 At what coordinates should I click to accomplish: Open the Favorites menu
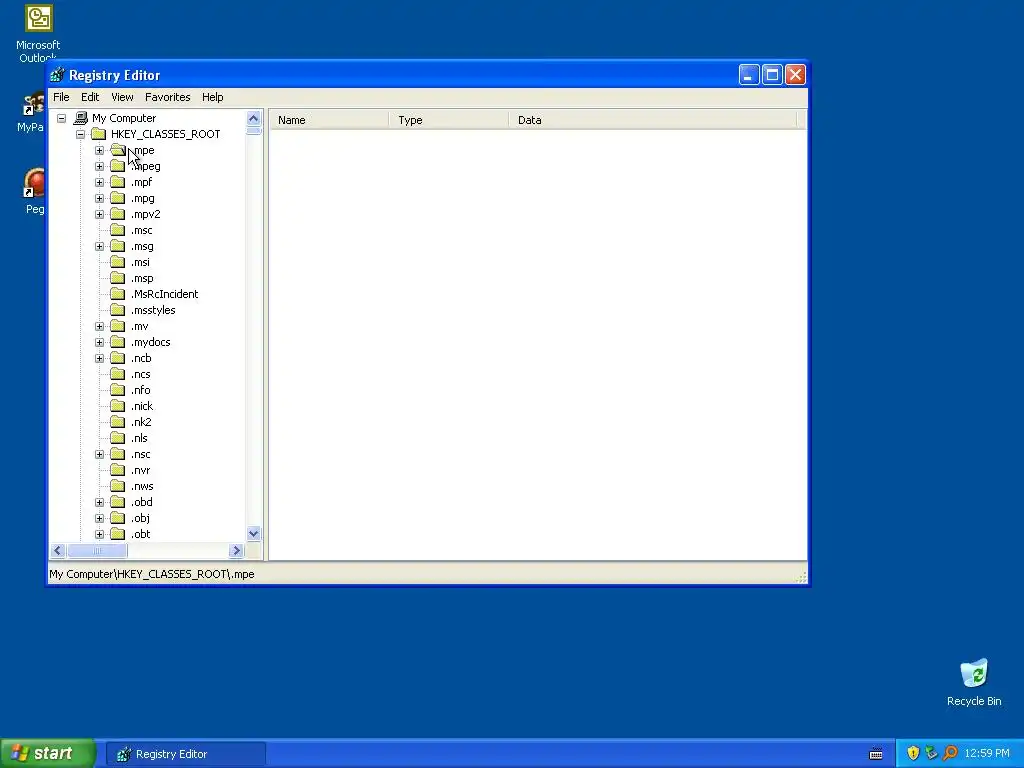[168, 97]
